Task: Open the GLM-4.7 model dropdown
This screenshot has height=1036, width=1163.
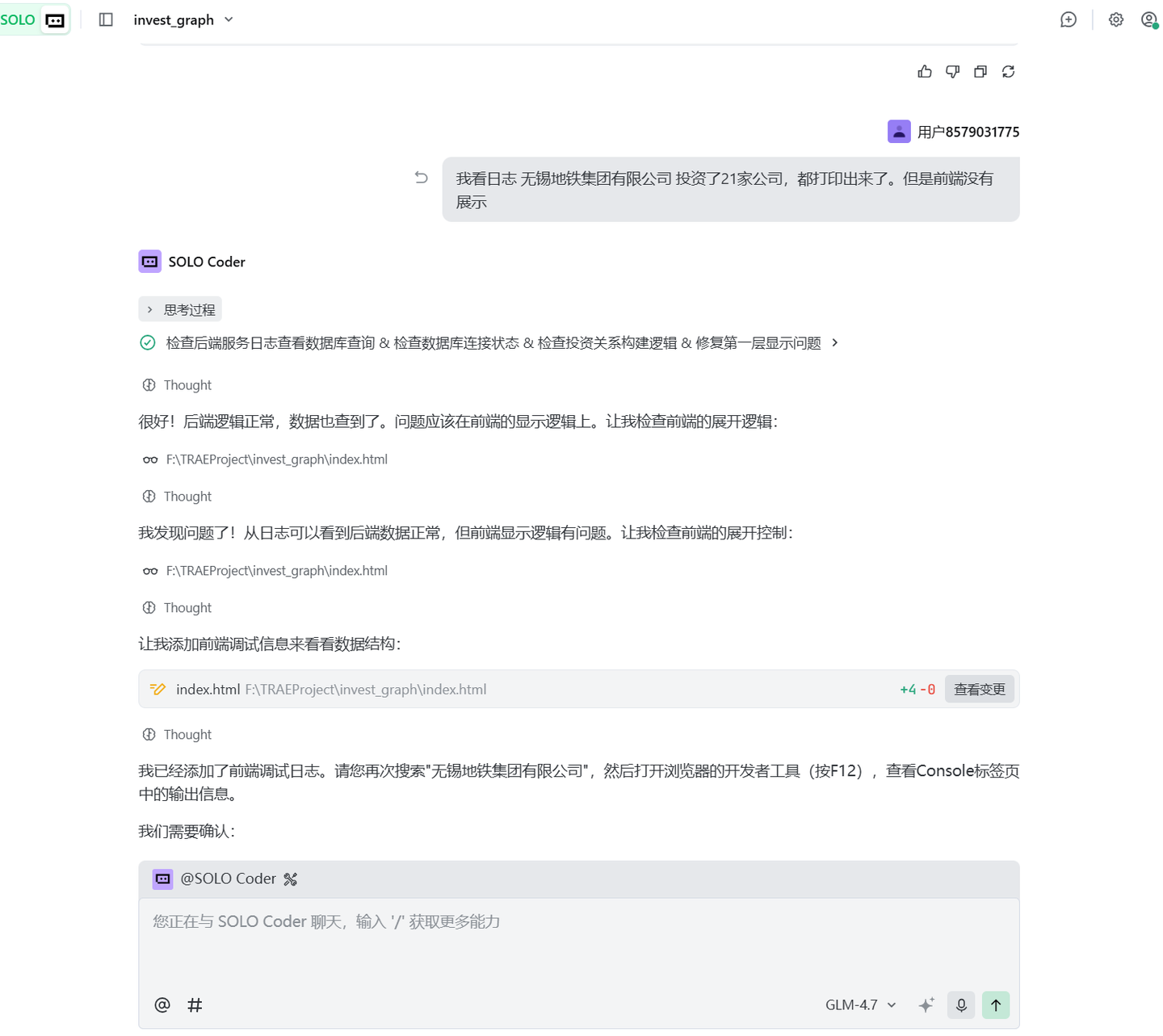Action: (861, 1005)
